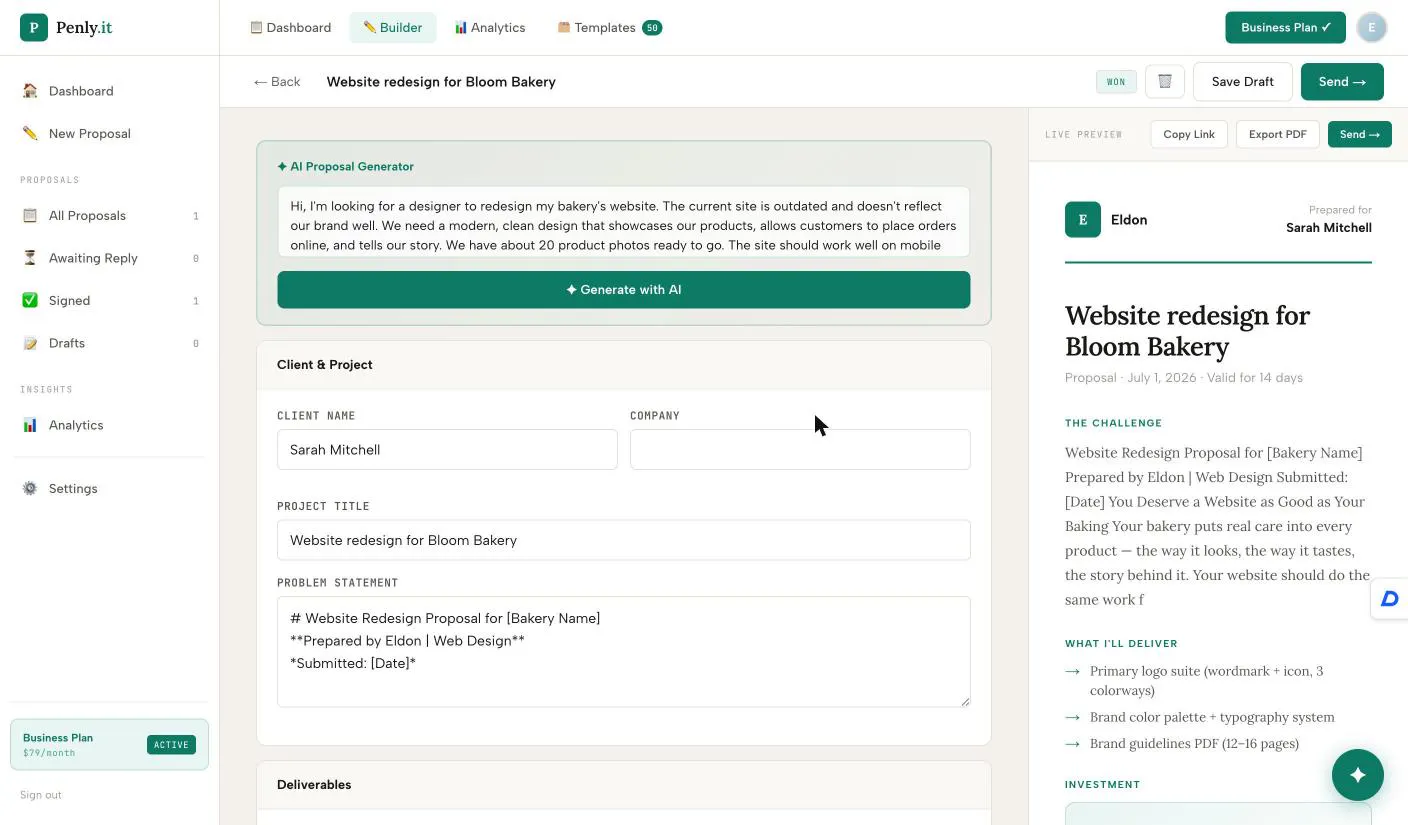
Task: Switch to the Builder tab
Action: 393,27
